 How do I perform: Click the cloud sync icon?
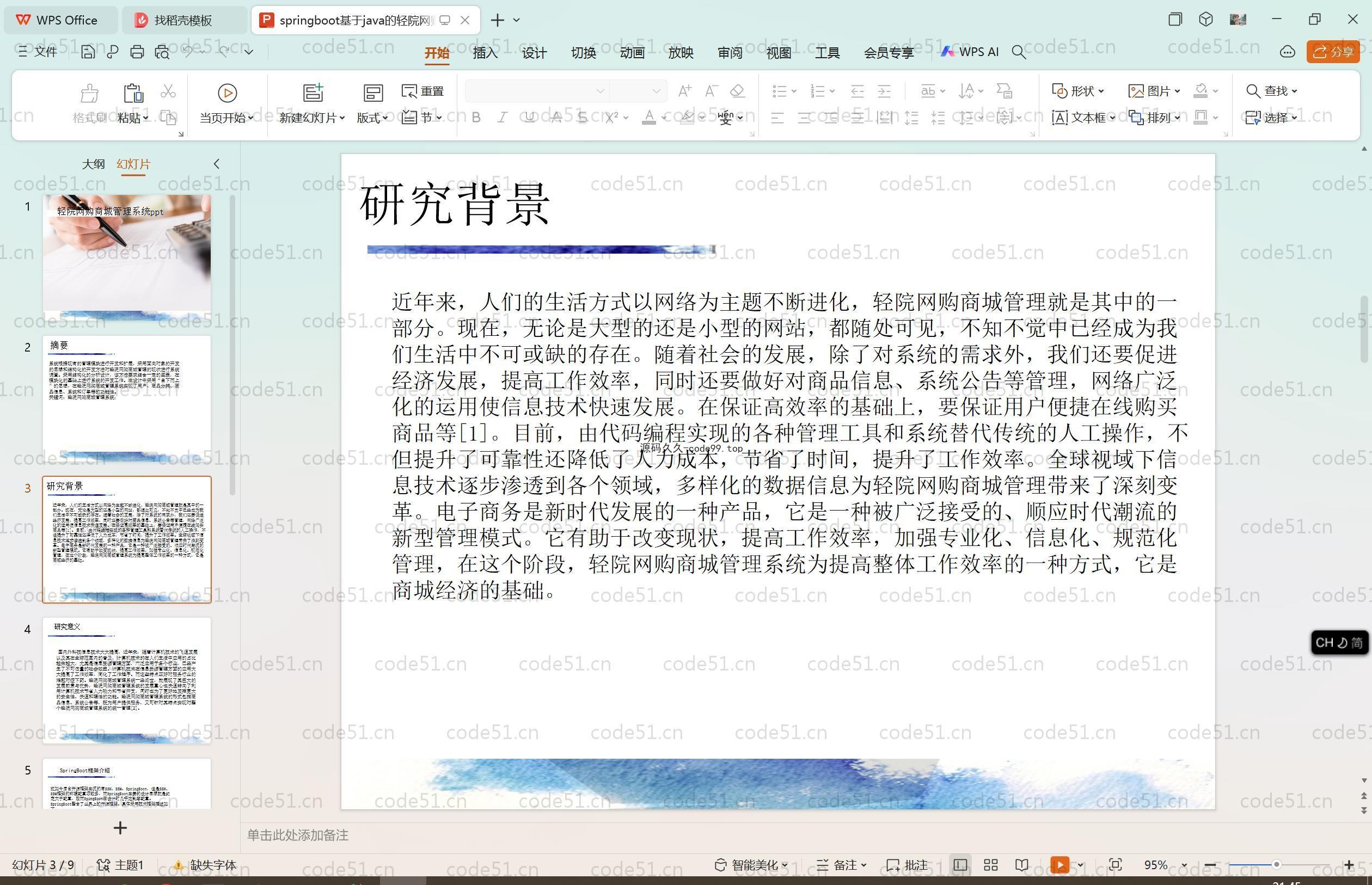pos(1287,52)
